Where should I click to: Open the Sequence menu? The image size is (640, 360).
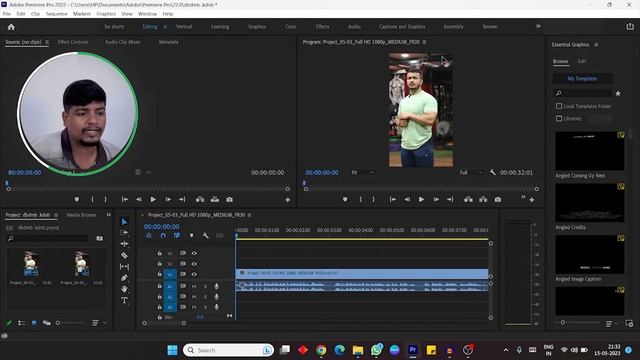pyautogui.click(x=56, y=14)
